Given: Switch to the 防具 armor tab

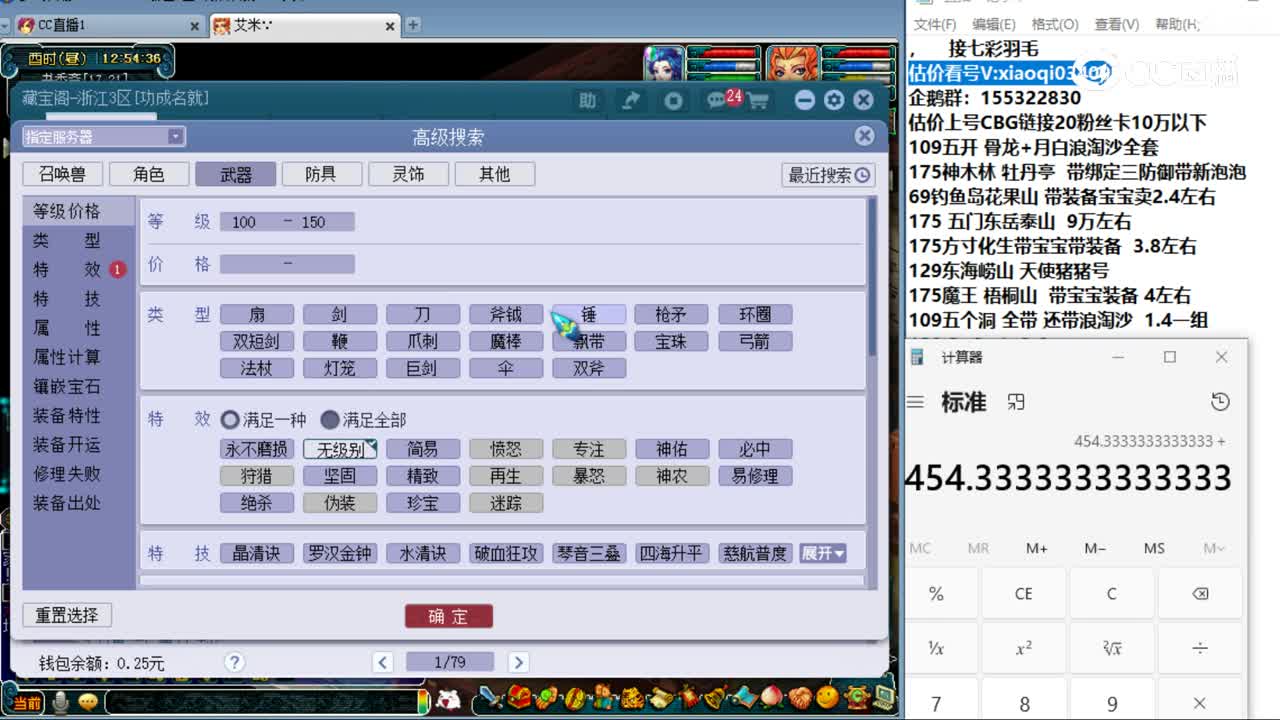Looking at the screenshot, I should pyautogui.click(x=322, y=173).
